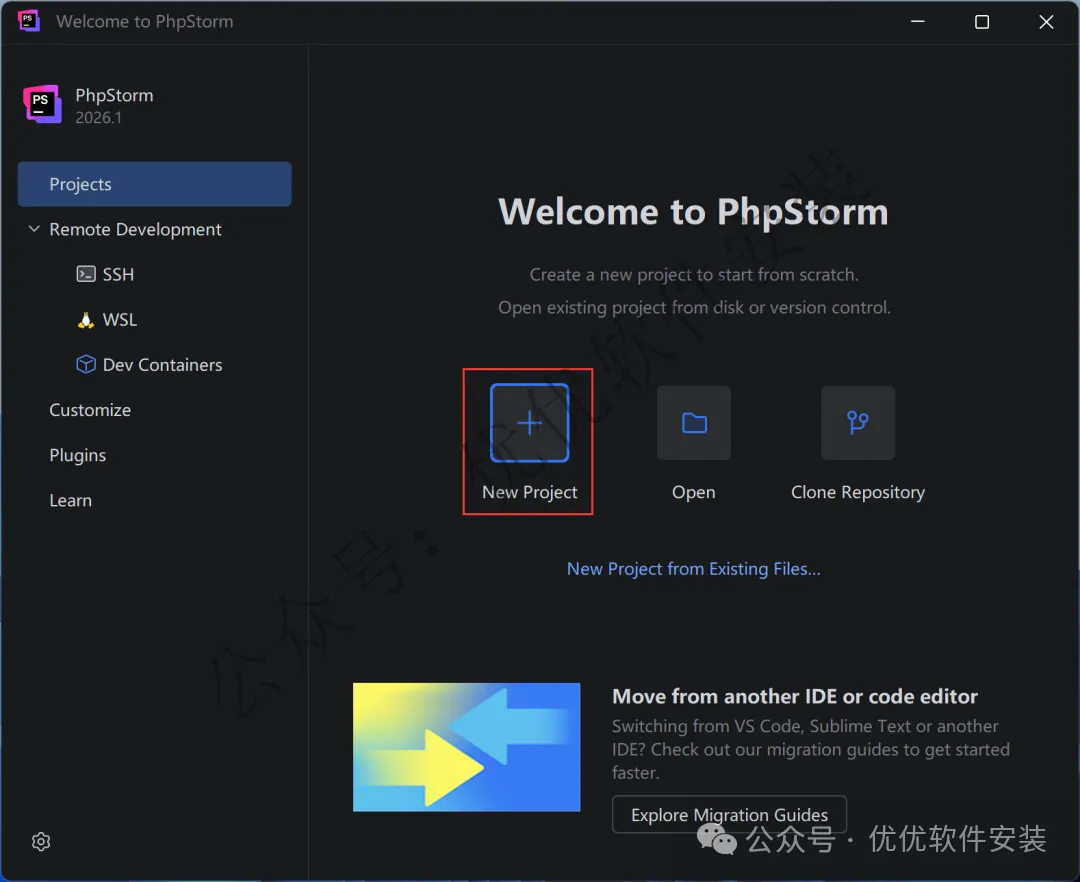
Task: Select SSH under Remote Development
Action: point(118,274)
